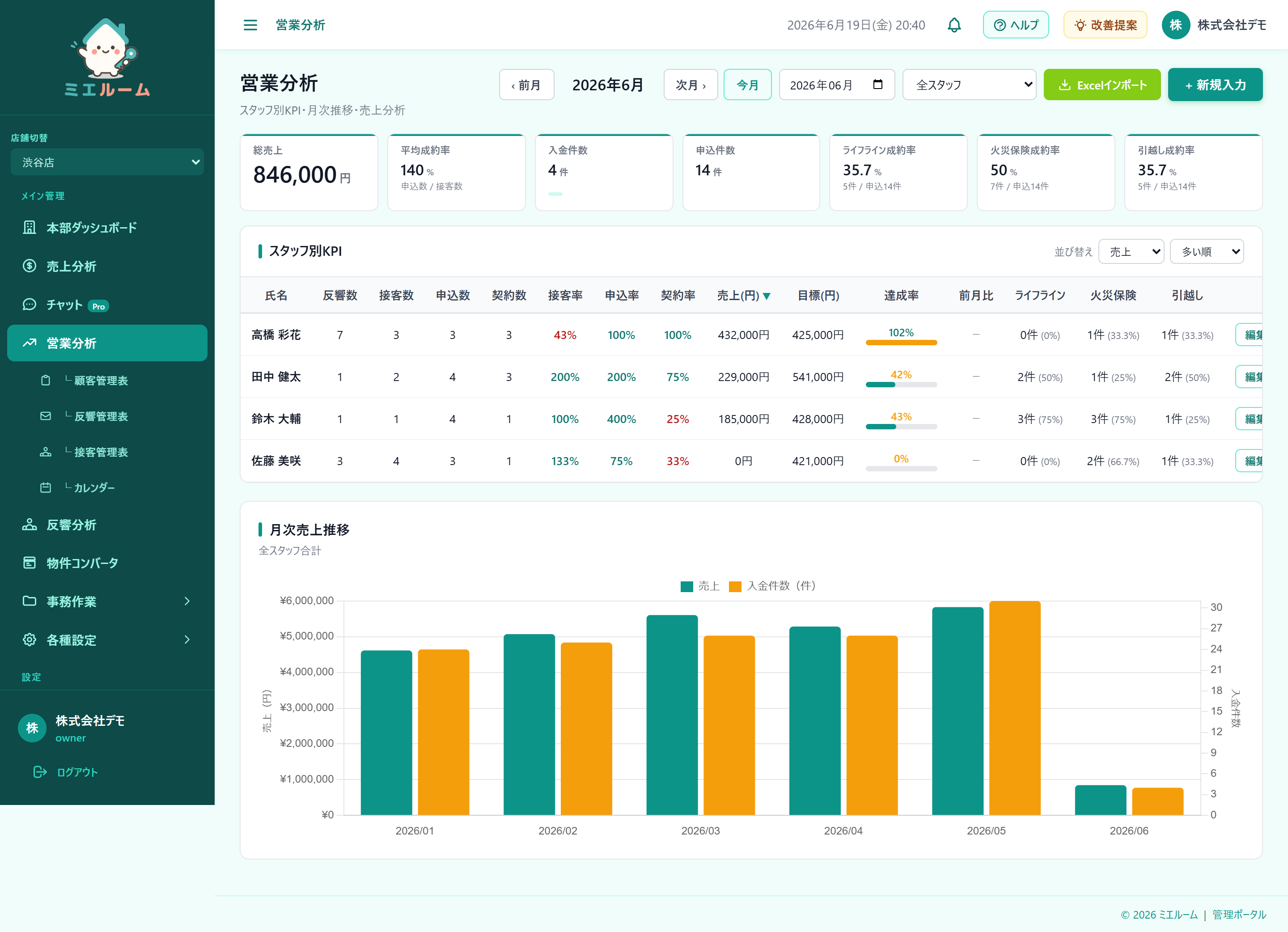Screen dimensions: 1288x932
Task: Click the Pro badge next to チャット
Action: [x=98, y=306]
